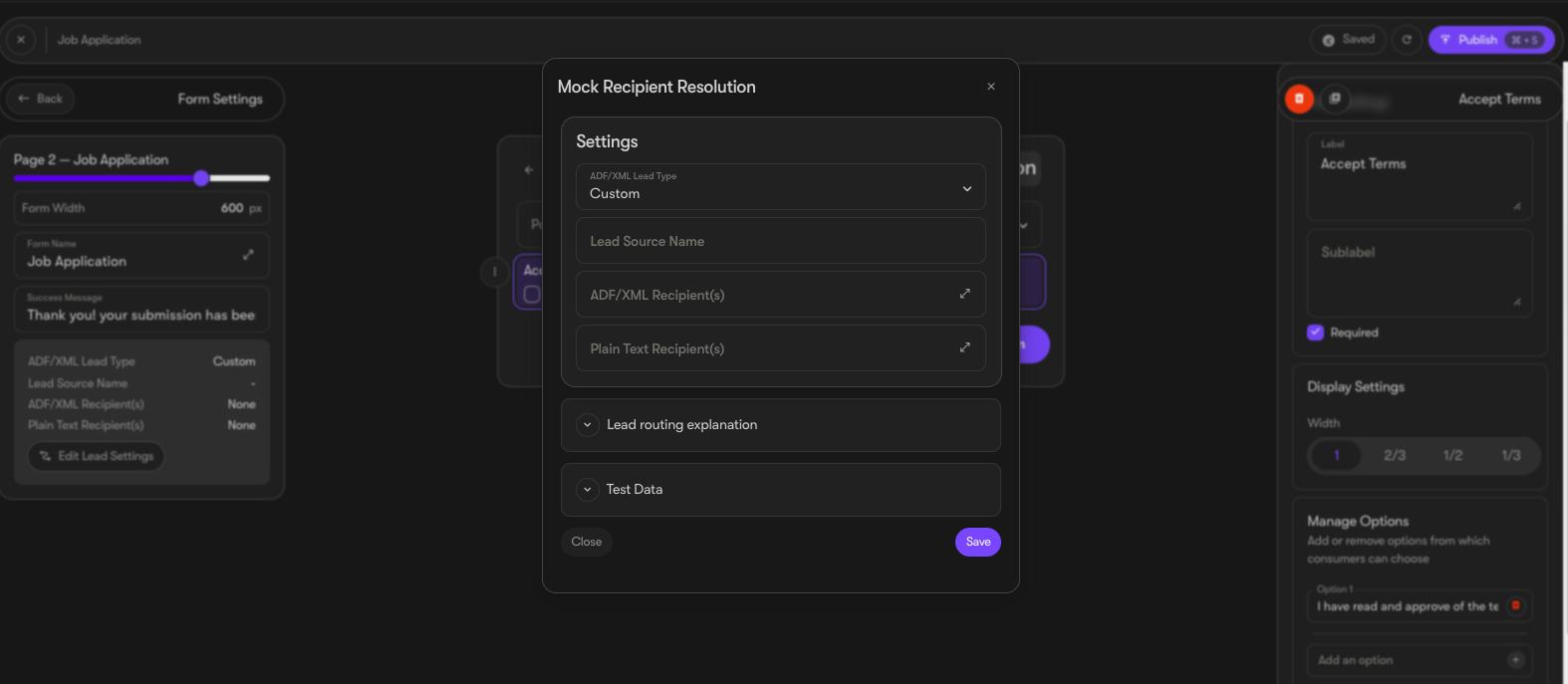Click the Page 2 — Job Application heading
The height and width of the screenshot is (684, 1568).
91,159
